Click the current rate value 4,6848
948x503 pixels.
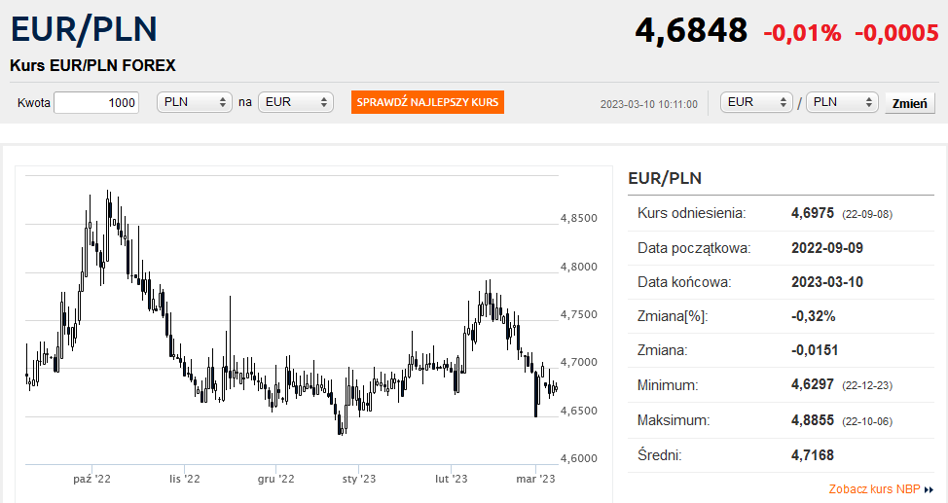(691, 30)
